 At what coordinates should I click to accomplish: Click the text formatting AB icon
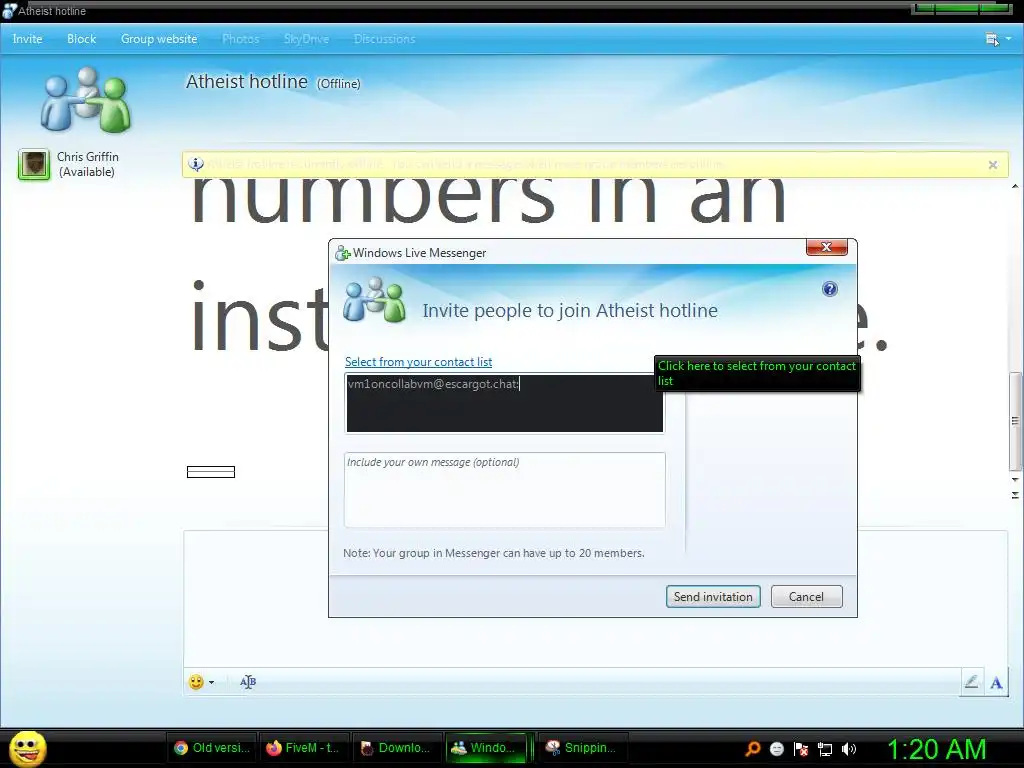tap(248, 682)
